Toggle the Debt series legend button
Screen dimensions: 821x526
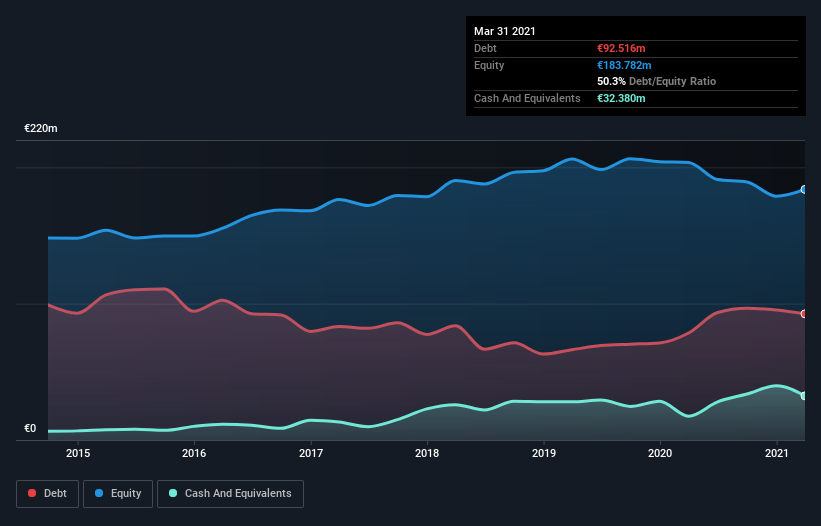pyautogui.click(x=48, y=494)
